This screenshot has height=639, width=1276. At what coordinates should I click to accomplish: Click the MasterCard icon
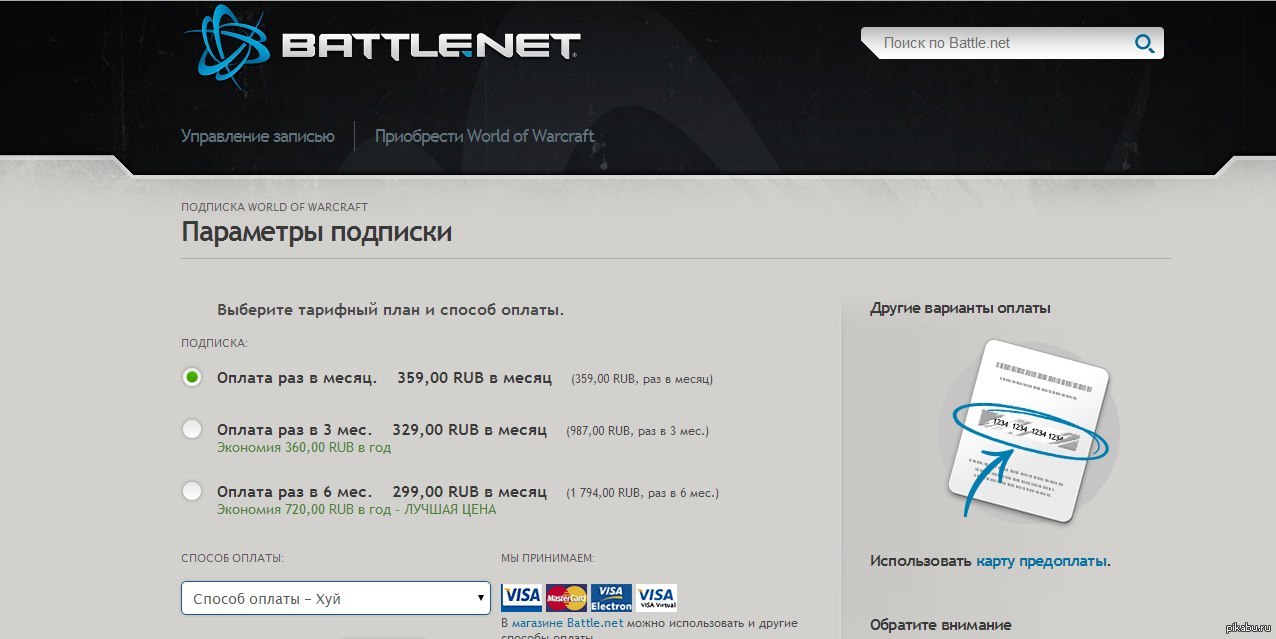566,598
